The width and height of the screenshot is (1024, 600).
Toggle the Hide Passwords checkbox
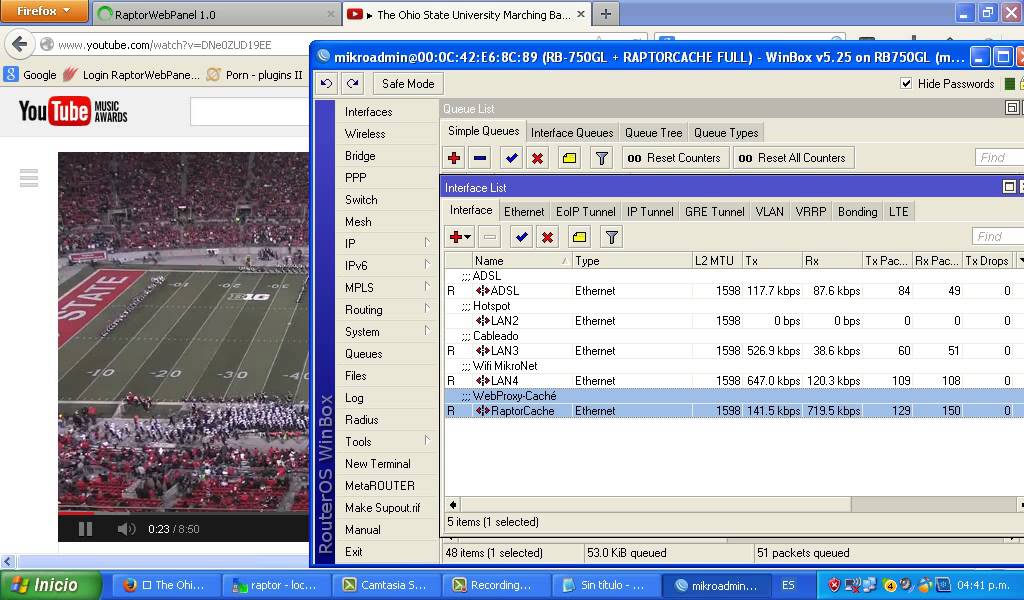click(x=906, y=83)
